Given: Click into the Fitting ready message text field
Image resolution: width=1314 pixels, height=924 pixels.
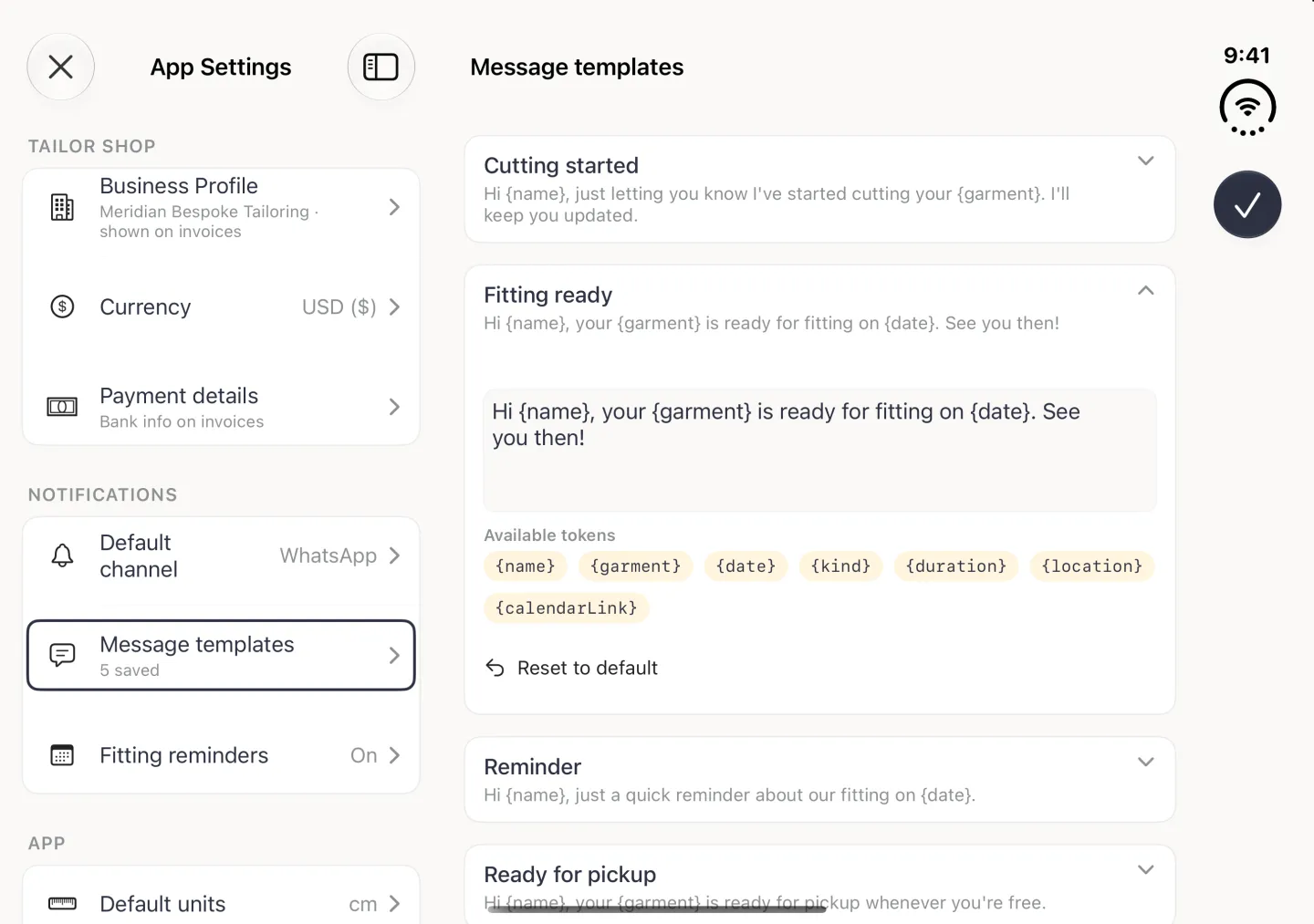Looking at the screenshot, I should tap(819, 450).
